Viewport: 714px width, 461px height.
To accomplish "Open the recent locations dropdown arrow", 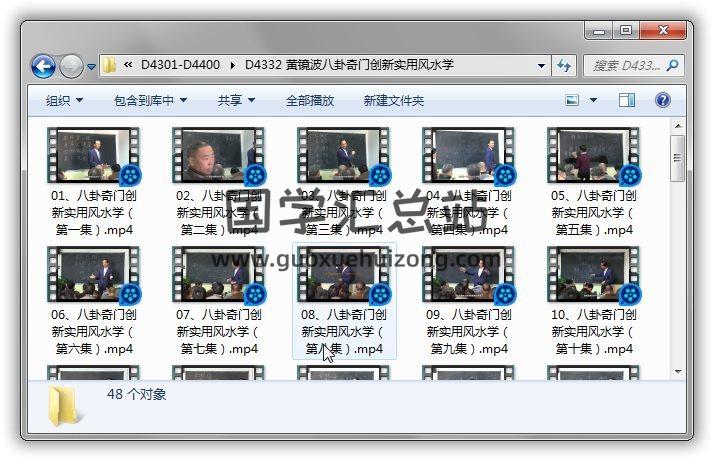I will [x=92, y=67].
